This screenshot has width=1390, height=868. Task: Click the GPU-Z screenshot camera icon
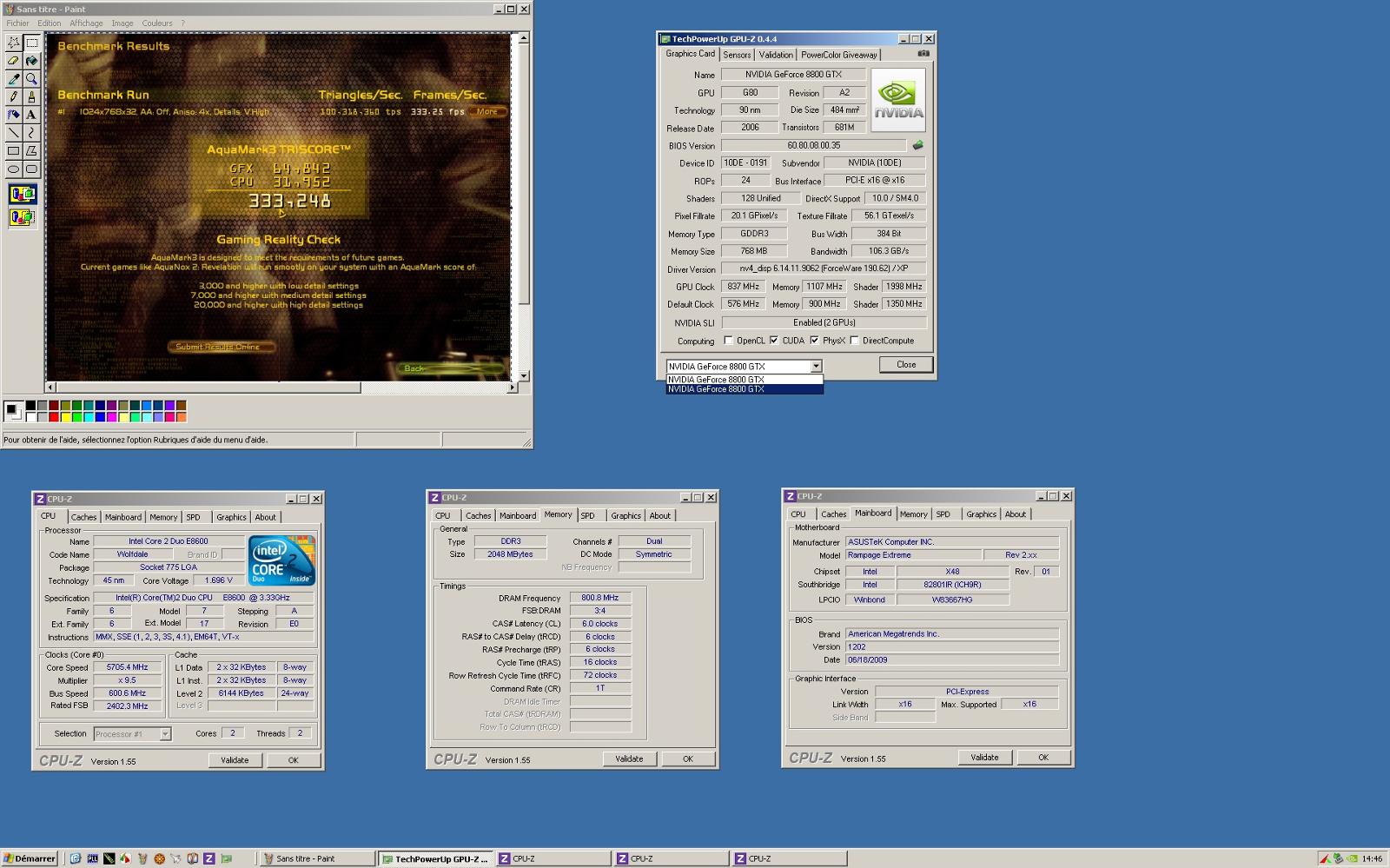923,54
